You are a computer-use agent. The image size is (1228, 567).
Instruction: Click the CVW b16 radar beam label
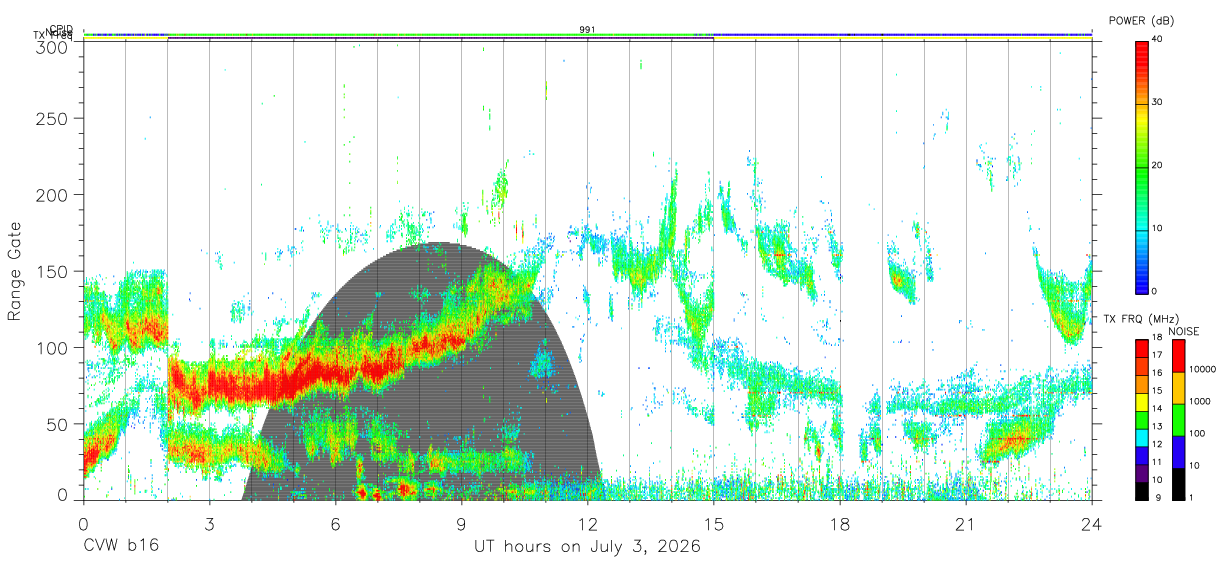coord(121,547)
